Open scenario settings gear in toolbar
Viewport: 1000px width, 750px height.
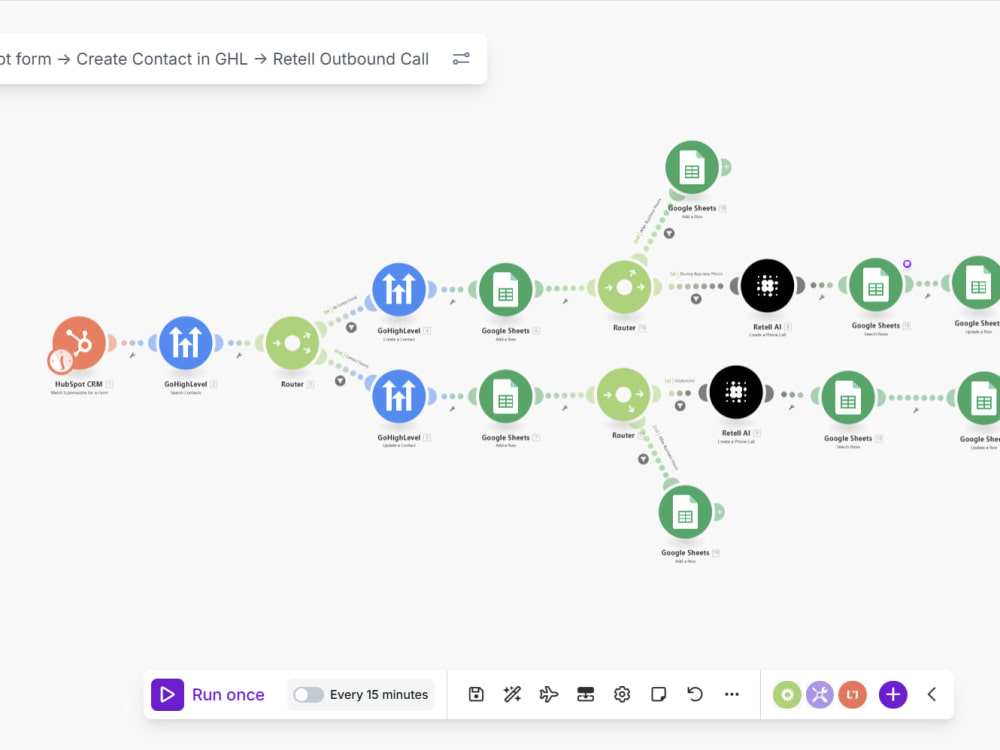point(622,695)
